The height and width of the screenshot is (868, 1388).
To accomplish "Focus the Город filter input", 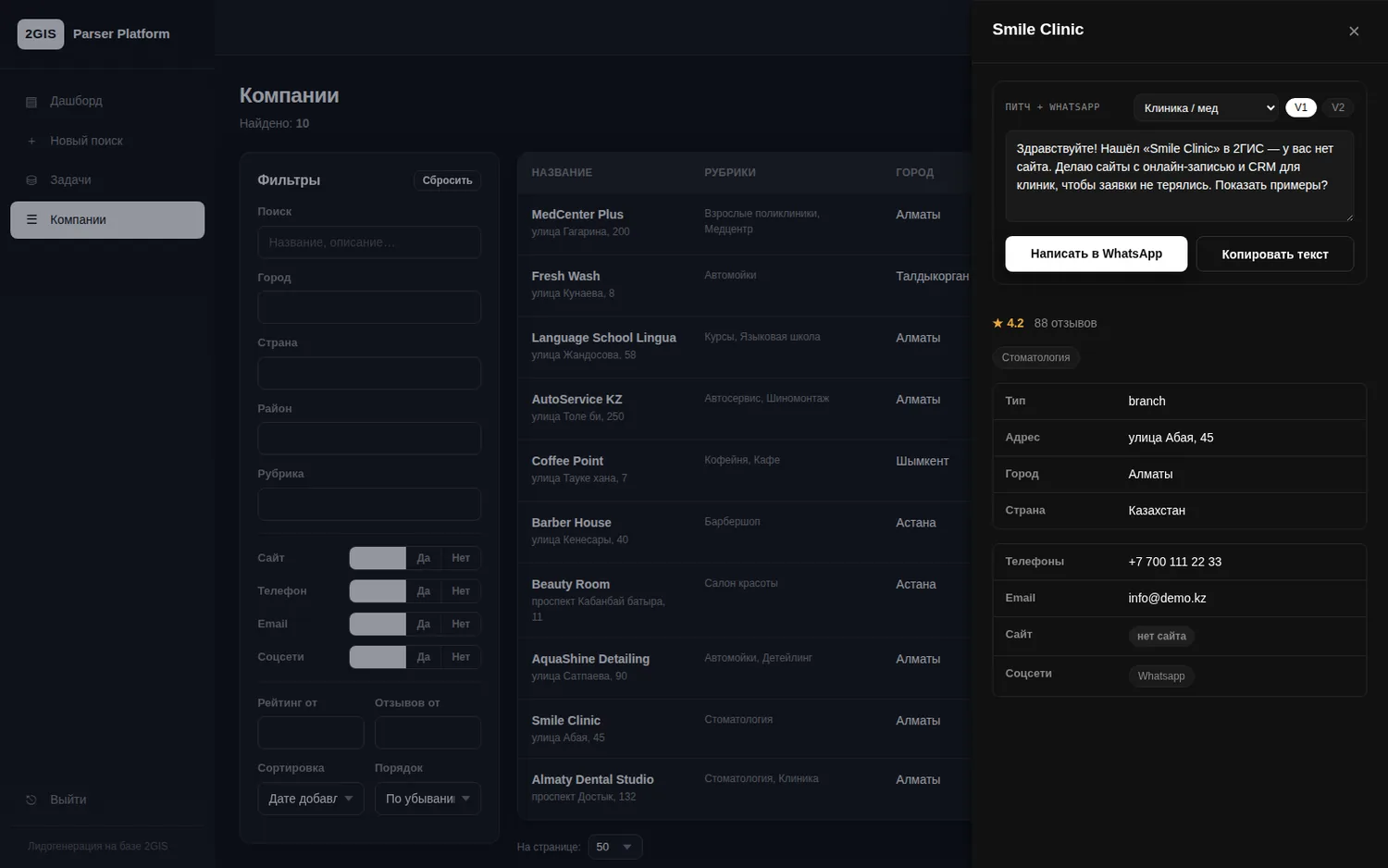I will [369, 307].
